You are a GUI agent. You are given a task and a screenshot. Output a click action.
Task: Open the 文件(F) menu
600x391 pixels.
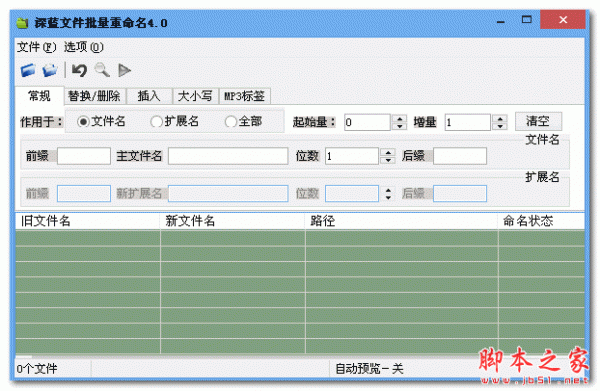36,47
